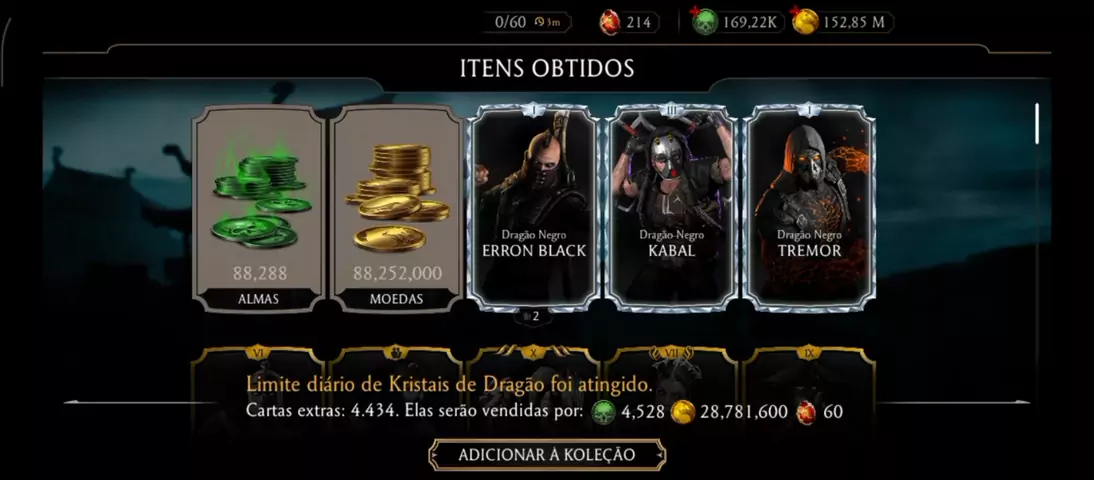Open the Moedas coins reward card
Image resolution: width=1094 pixels, height=480 pixels.
(x=396, y=208)
